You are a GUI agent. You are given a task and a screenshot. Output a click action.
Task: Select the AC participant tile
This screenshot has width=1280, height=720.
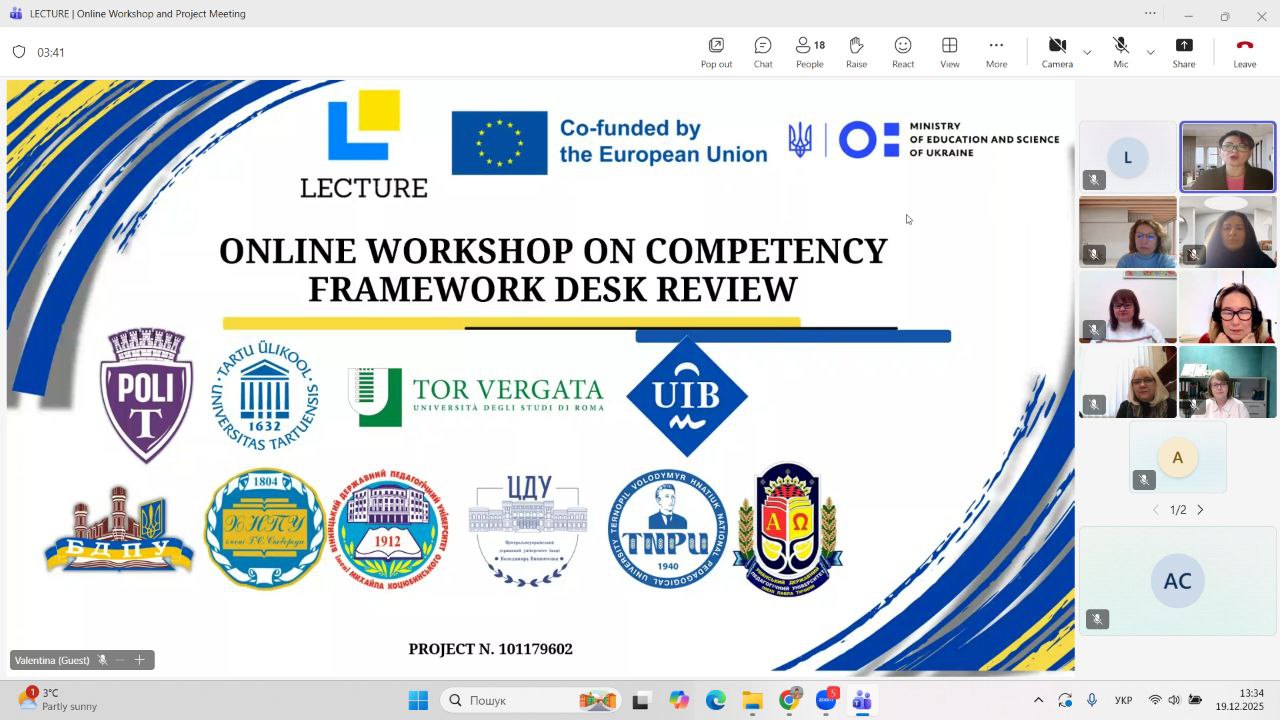click(x=1177, y=581)
